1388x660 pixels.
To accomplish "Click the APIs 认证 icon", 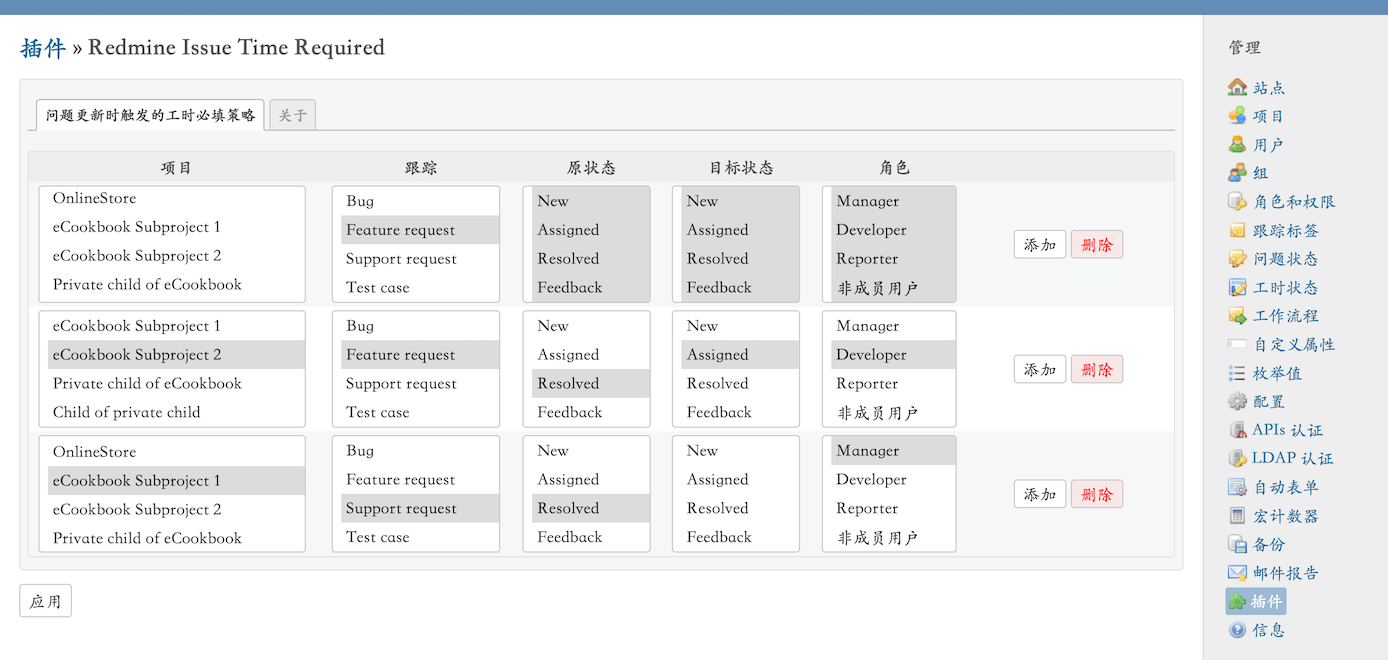I will pyautogui.click(x=1237, y=430).
